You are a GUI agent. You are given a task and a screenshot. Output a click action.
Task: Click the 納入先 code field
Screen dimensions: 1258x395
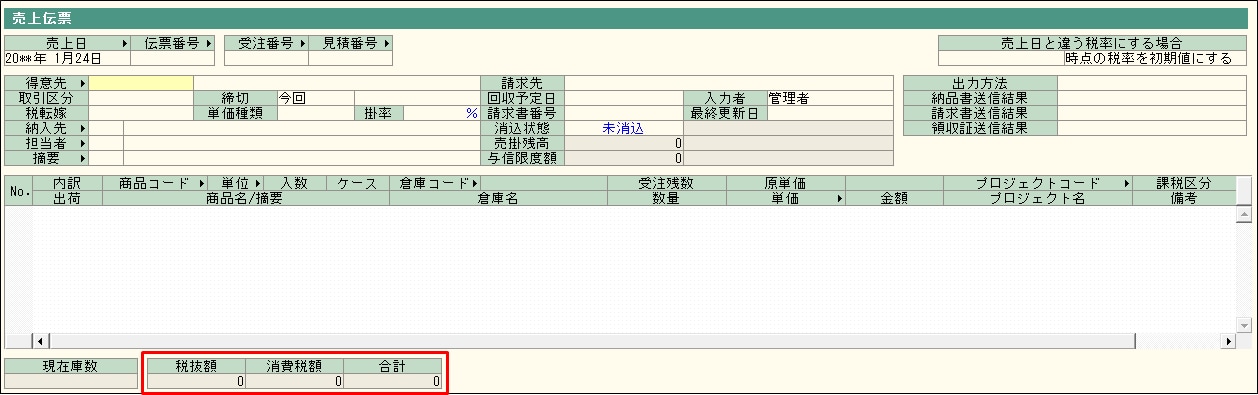pos(107,128)
